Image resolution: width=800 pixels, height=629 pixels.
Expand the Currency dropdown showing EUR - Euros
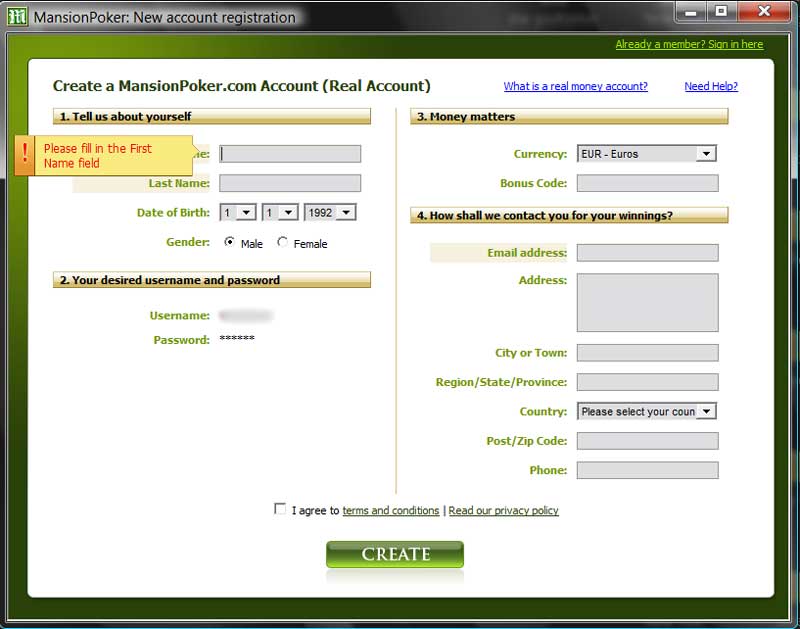click(646, 154)
